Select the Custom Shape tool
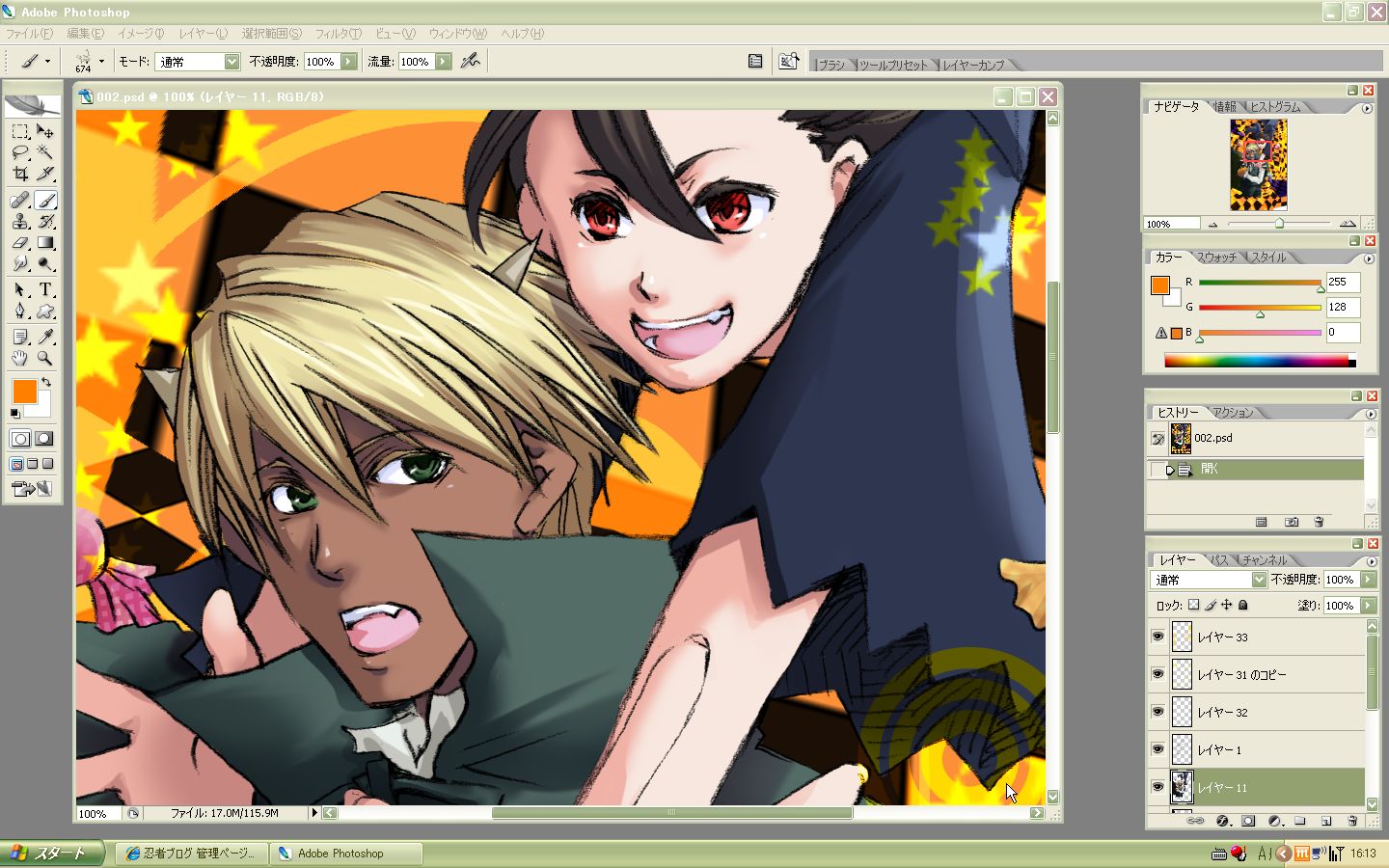Screen dimensions: 1389x868 click(45, 311)
